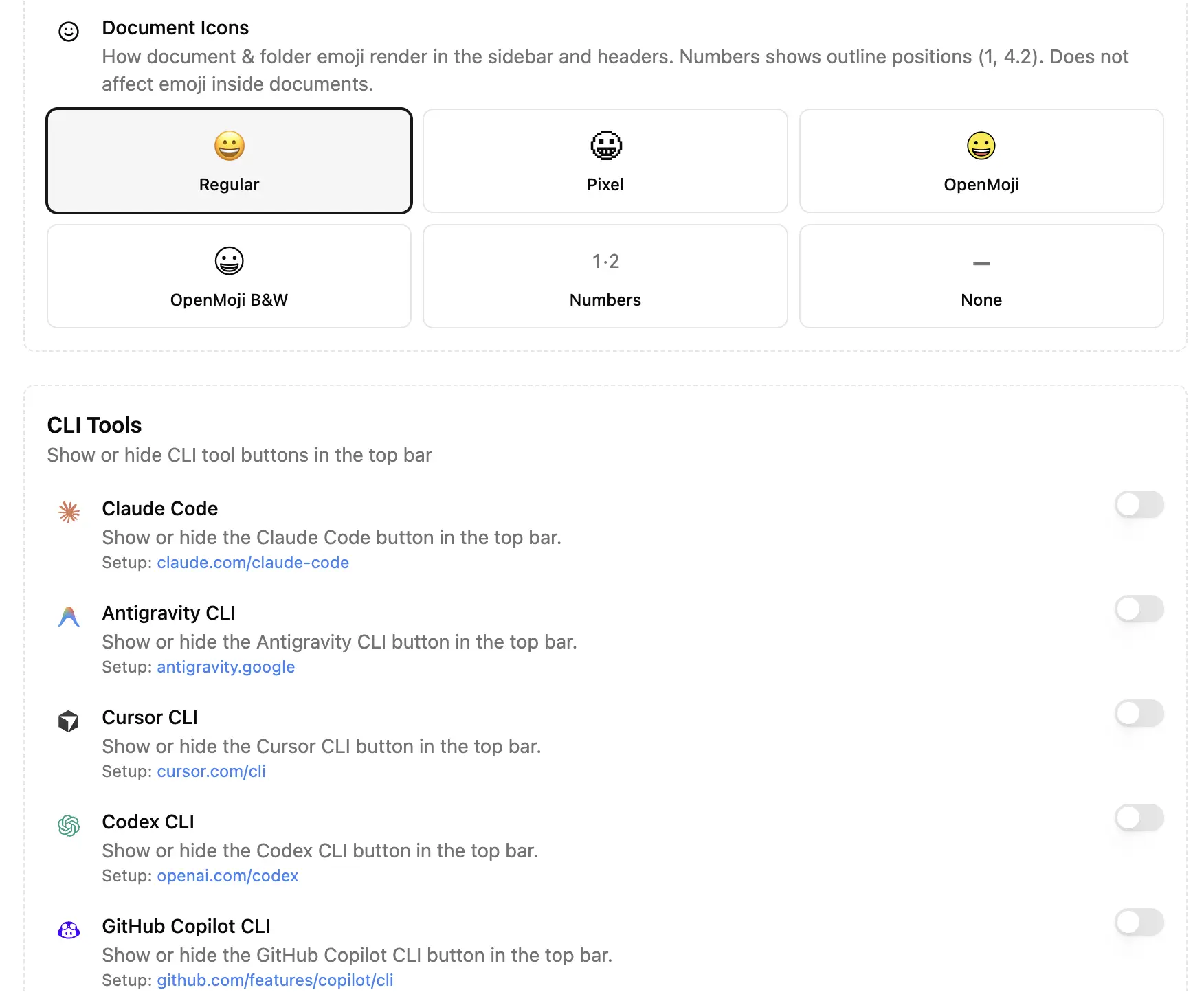
Task: Select the OpenMoji B&W style card
Action: click(x=229, y=276)
